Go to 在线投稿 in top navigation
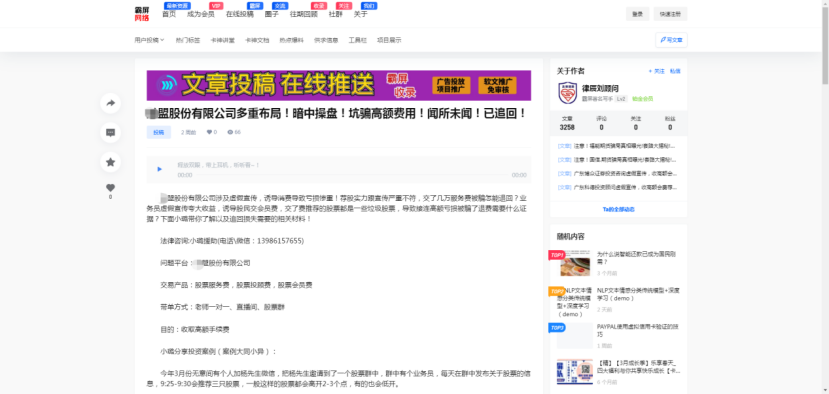Image resolution: width=829 pixels, height=394 pixels. click(x=240, y=14)
